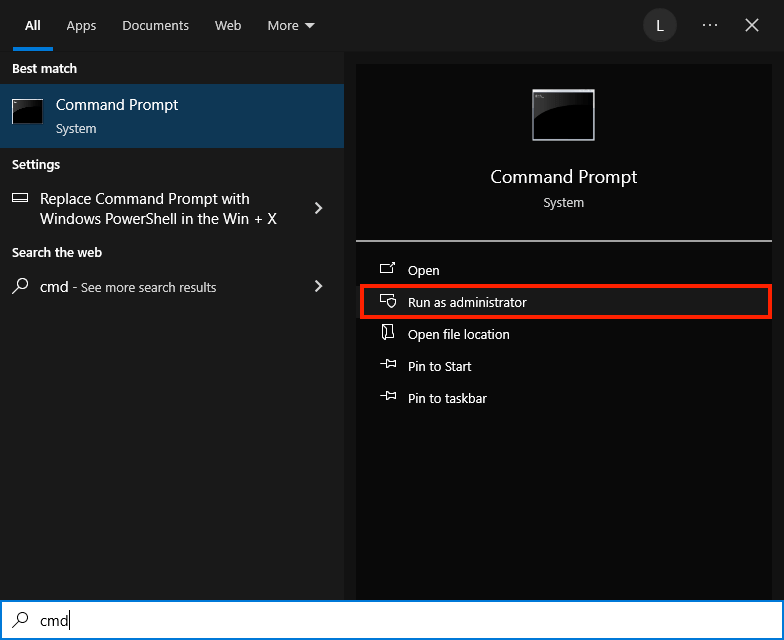
Task: Click the large Command Prompt preview thumbnail
Action: click(563, 115)
